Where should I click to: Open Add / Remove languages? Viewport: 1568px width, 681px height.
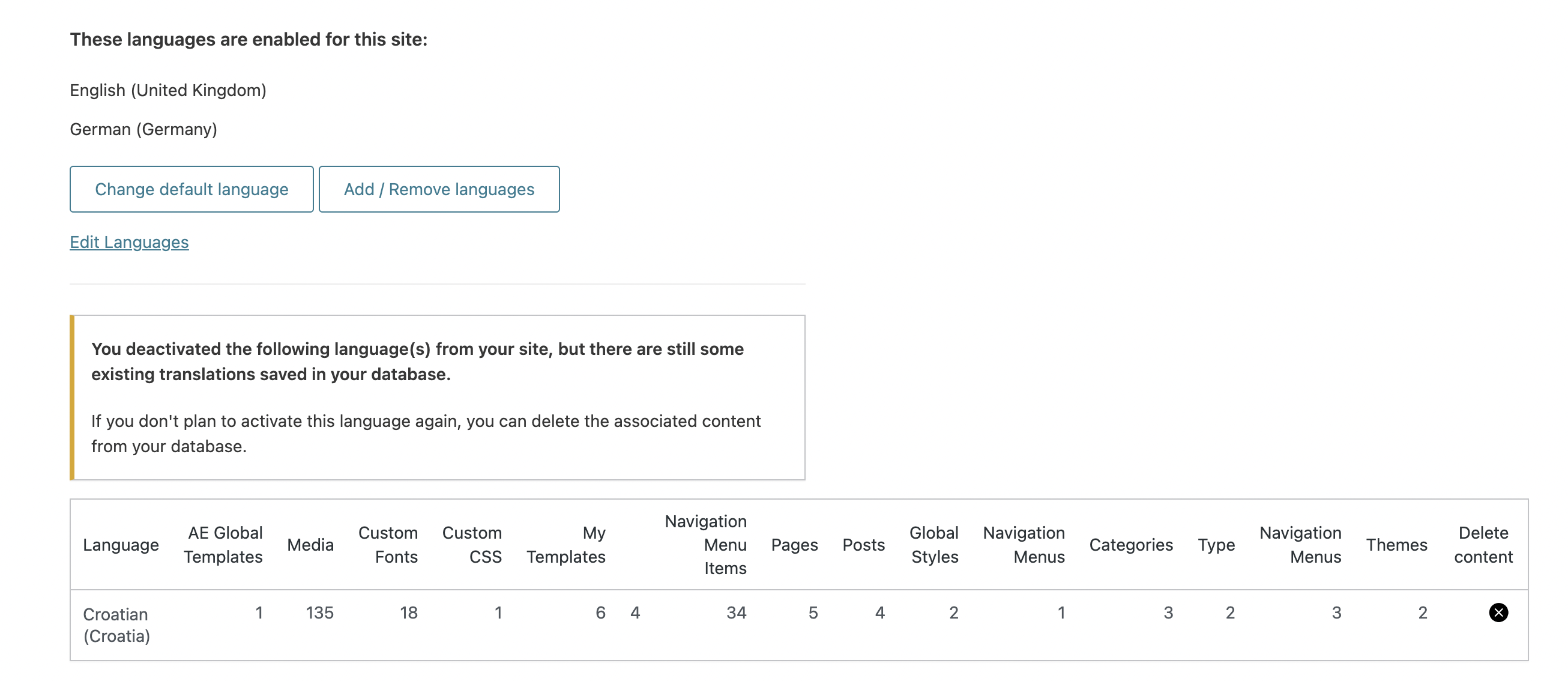[439, 189]
